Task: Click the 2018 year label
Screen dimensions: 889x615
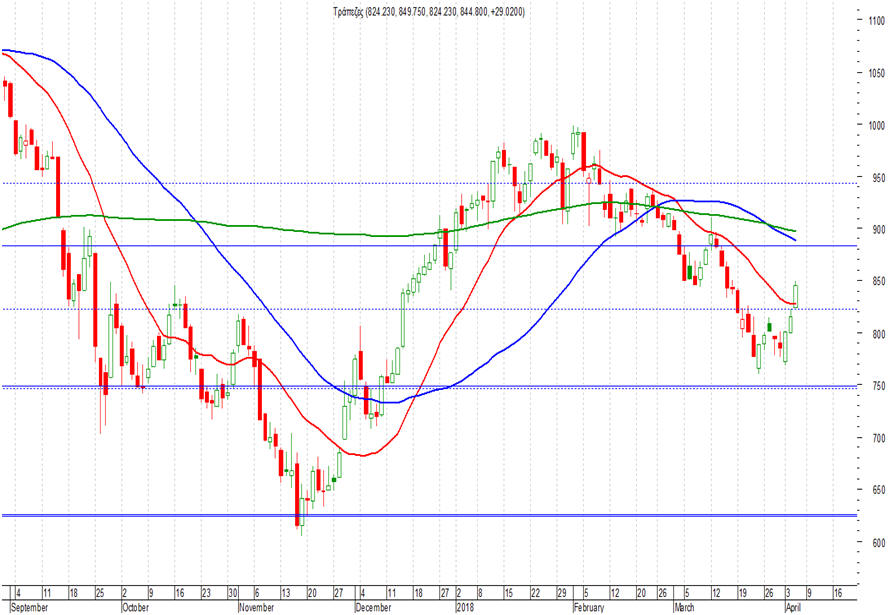Action: (x=465, y=608)
